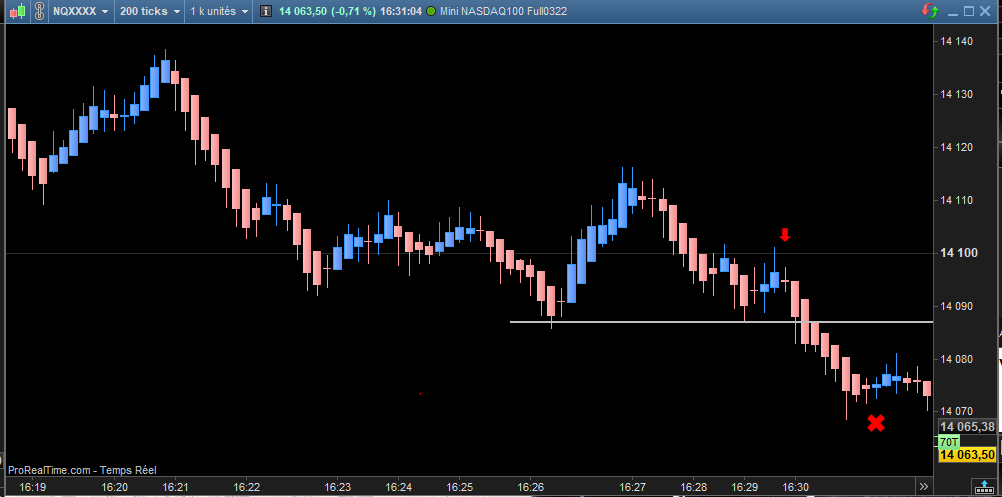Click the 14 130 price axis label
1002x497 pixels.
click(957, 95)
